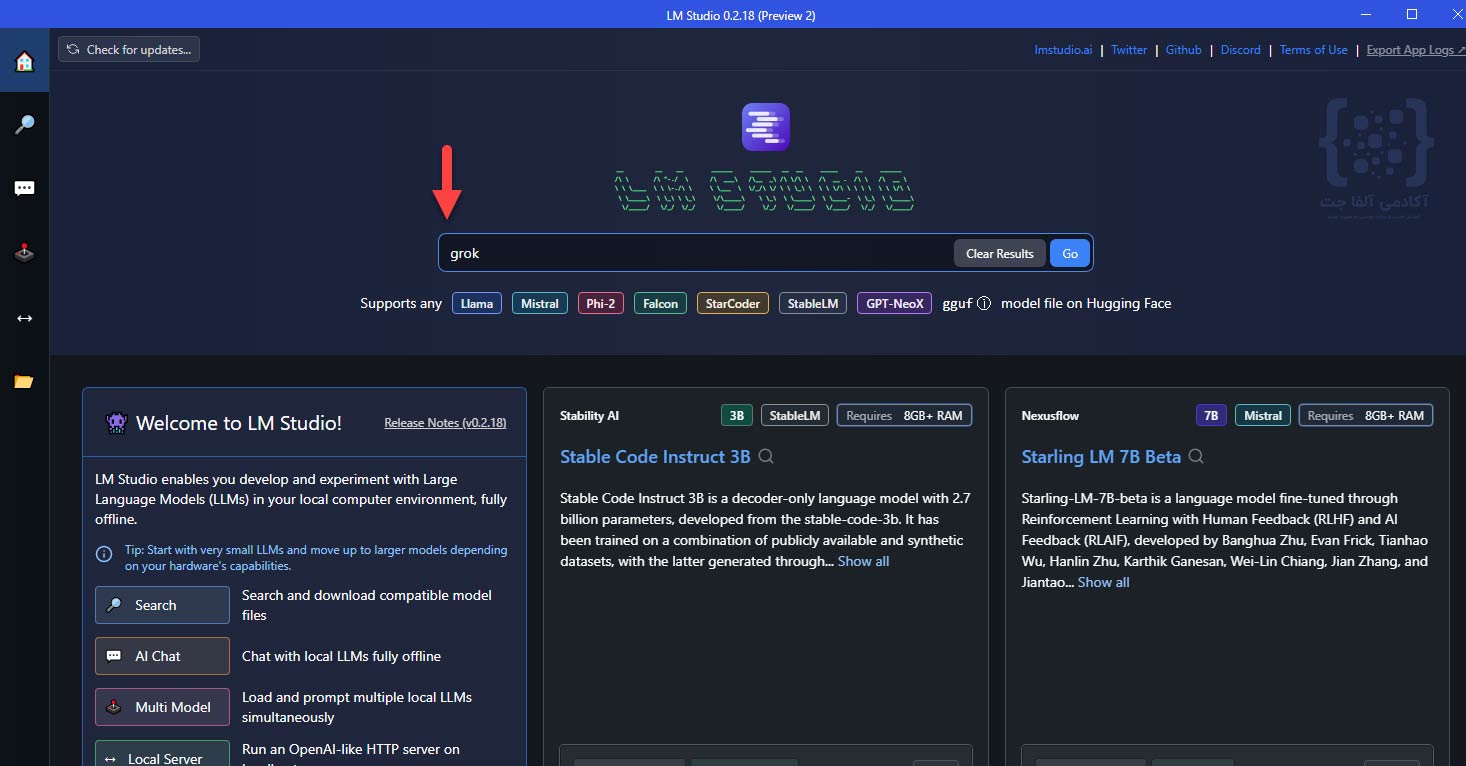Select the Phi-2 architecture tag

[601, 303]
